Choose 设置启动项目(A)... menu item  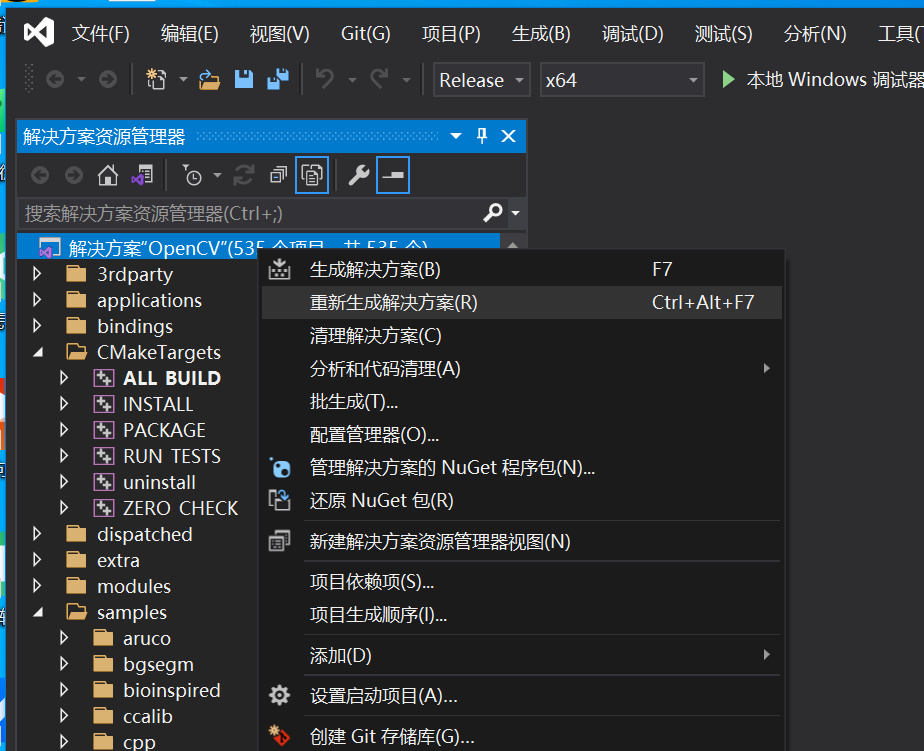point(522,696)
